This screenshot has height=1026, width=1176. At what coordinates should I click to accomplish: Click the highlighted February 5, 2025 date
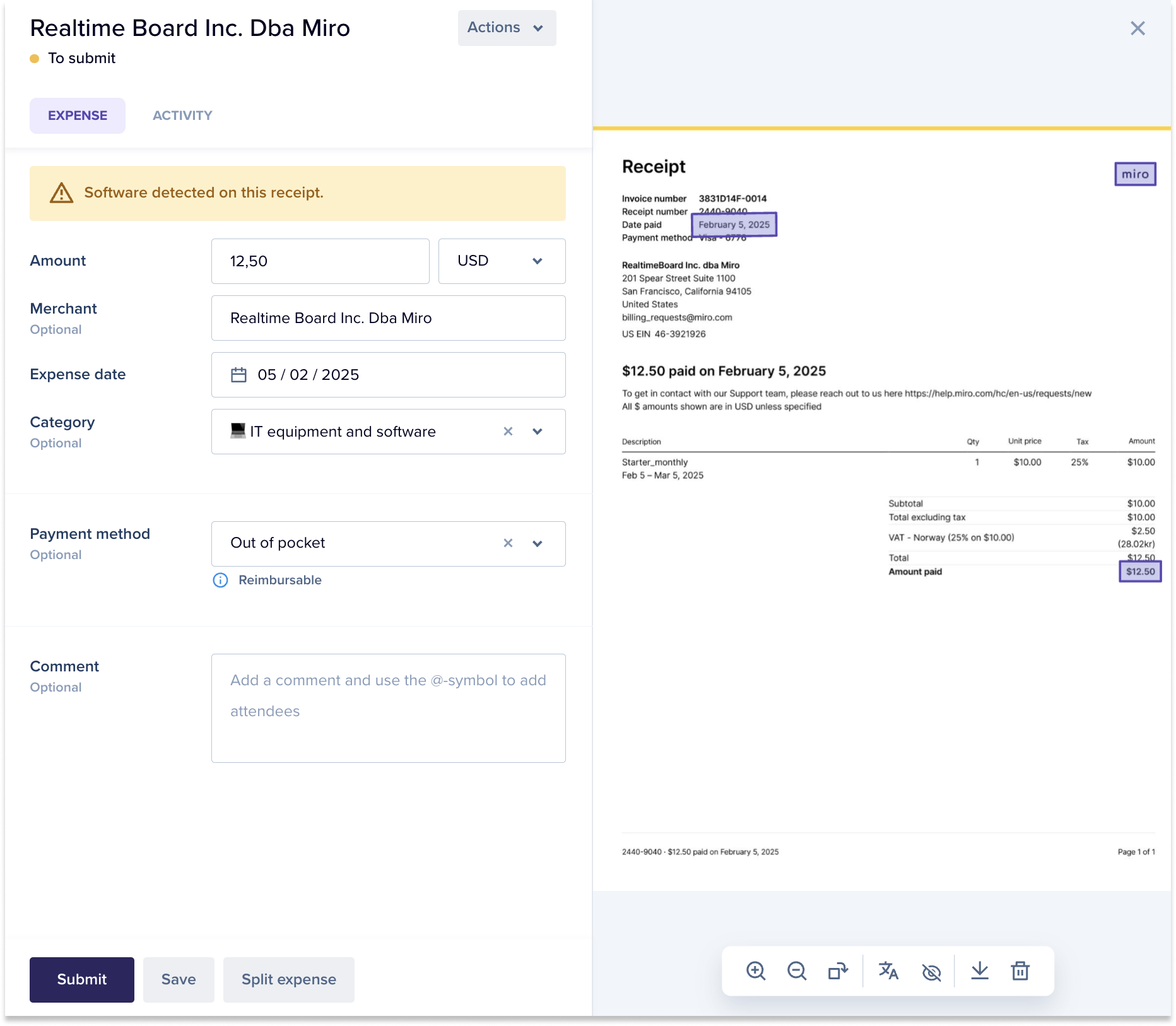734,225
